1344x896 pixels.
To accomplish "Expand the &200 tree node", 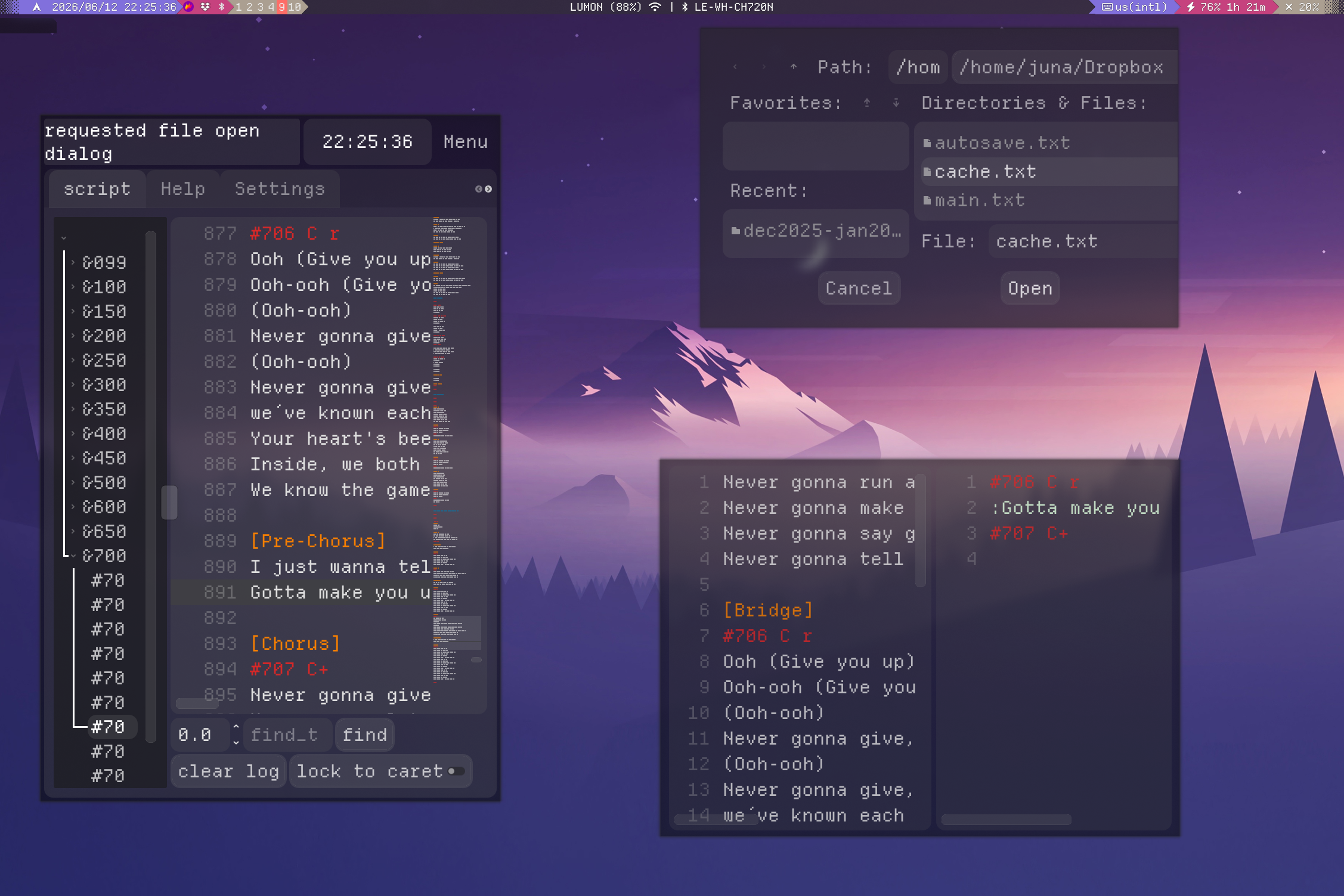I will point(73,336).
